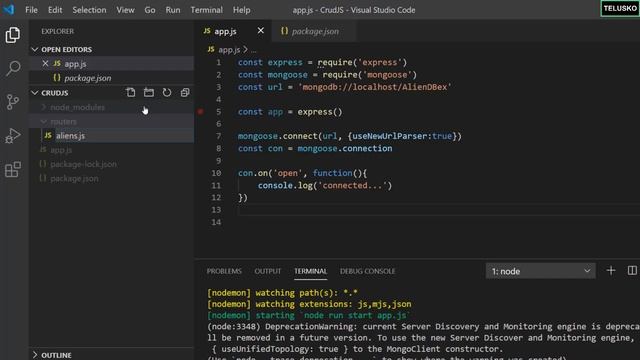Open the Search view in activity bar

click(13, 68)
